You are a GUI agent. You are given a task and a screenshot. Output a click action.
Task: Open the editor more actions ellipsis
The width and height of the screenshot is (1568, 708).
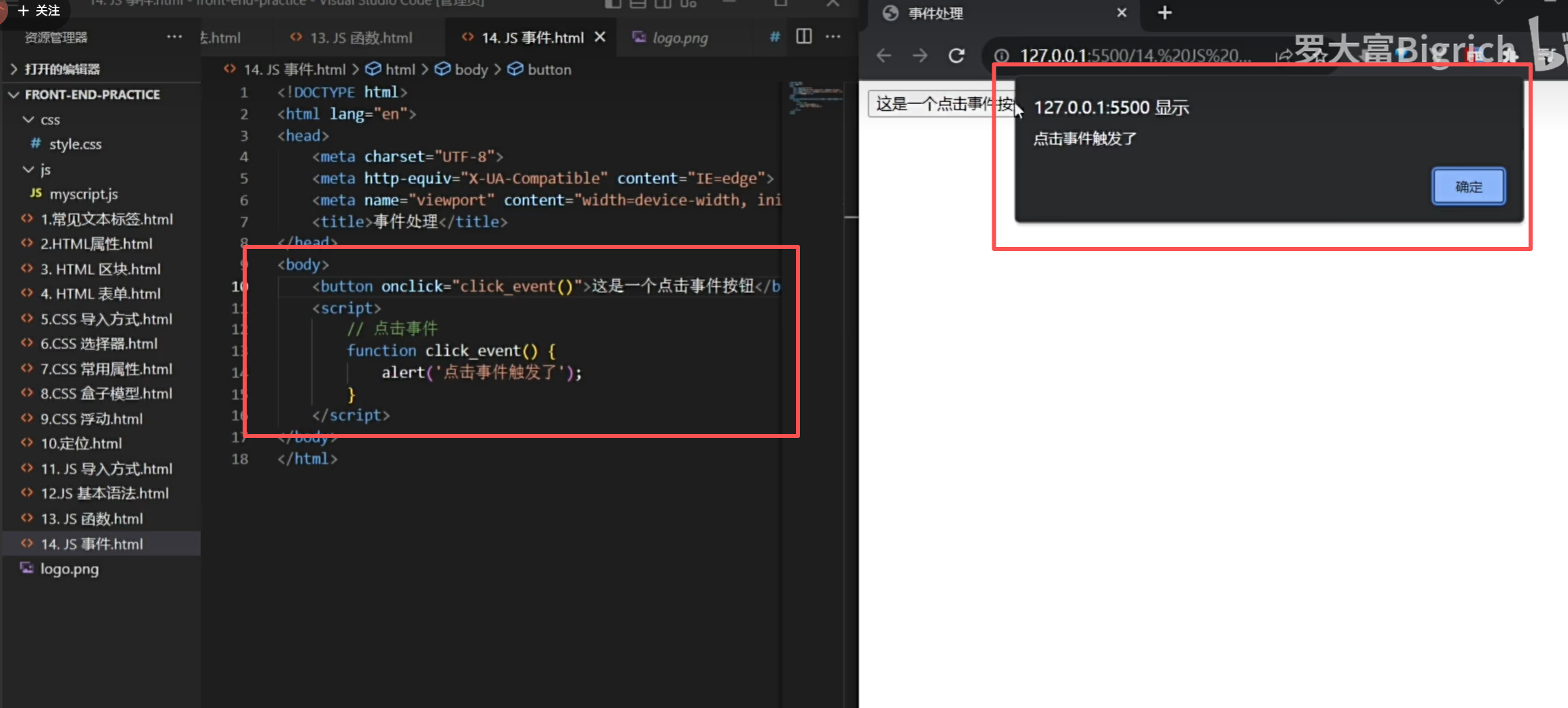tap(833, 37)
